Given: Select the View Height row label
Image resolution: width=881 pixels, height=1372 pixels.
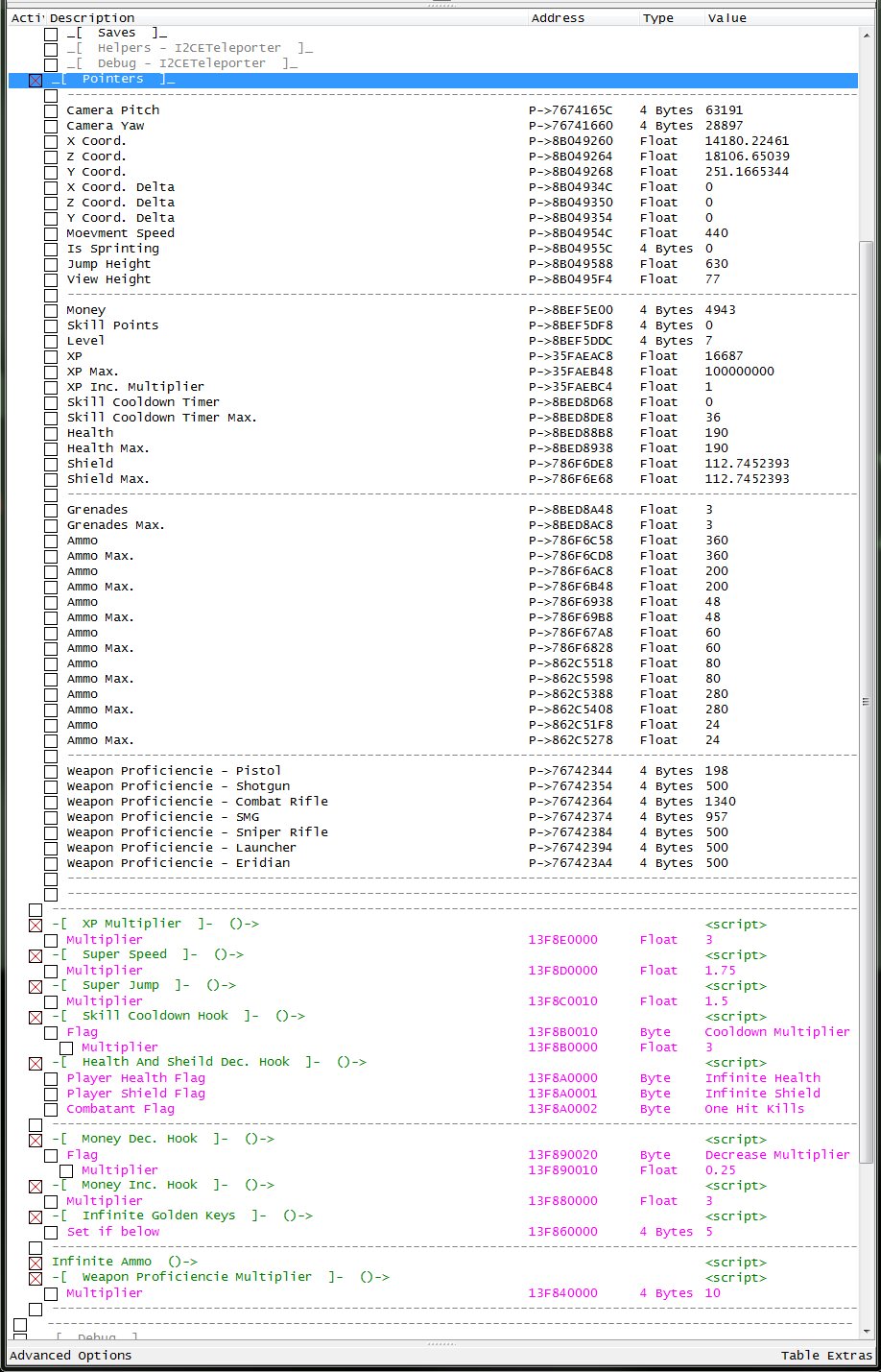Looking at the screenshot, I should [x=109, y=279].
